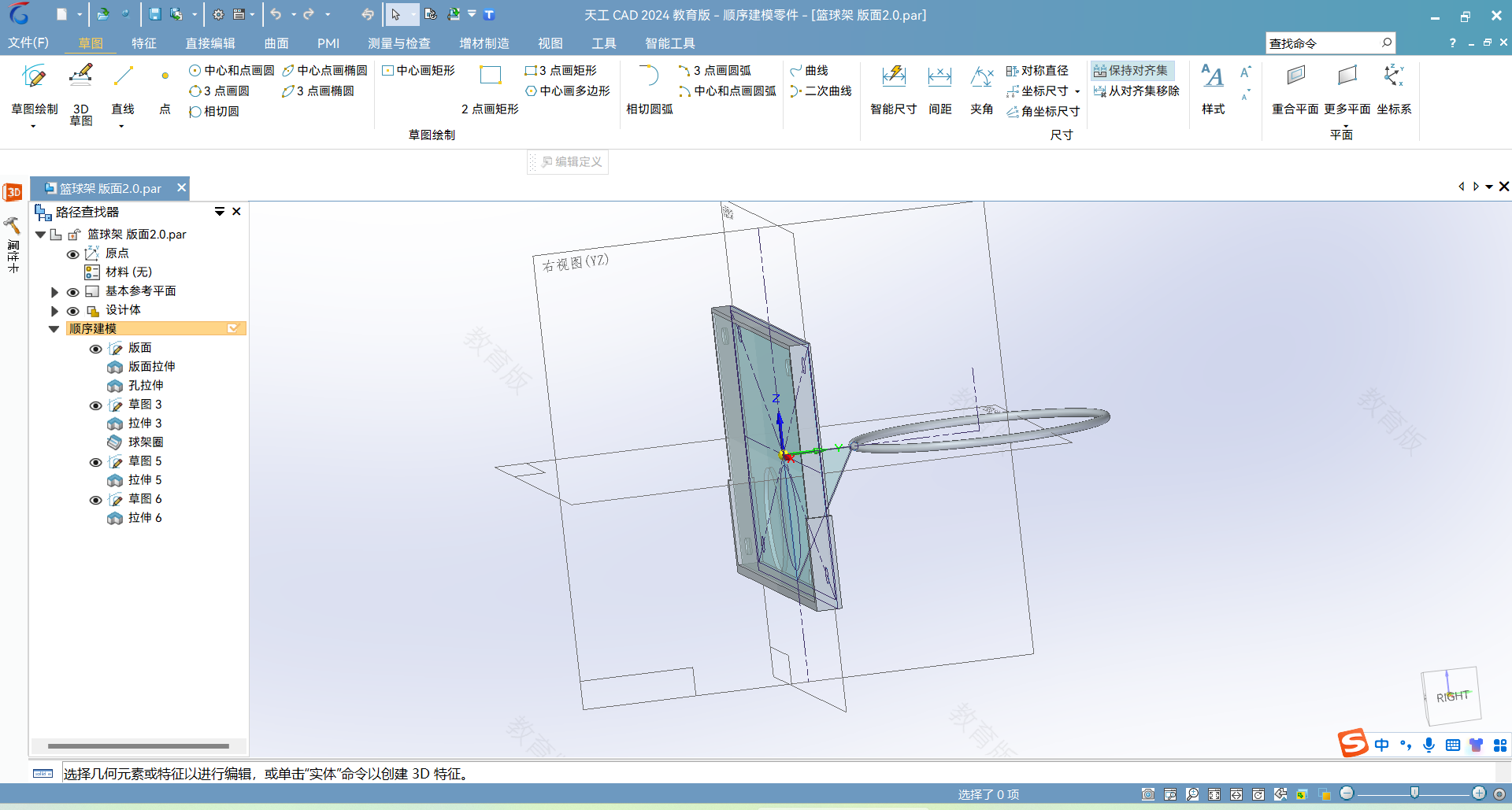This screenshot has width=1512, height=810.
Task: Click the zoom in plus button on the slider
Action: (1479, 793)
